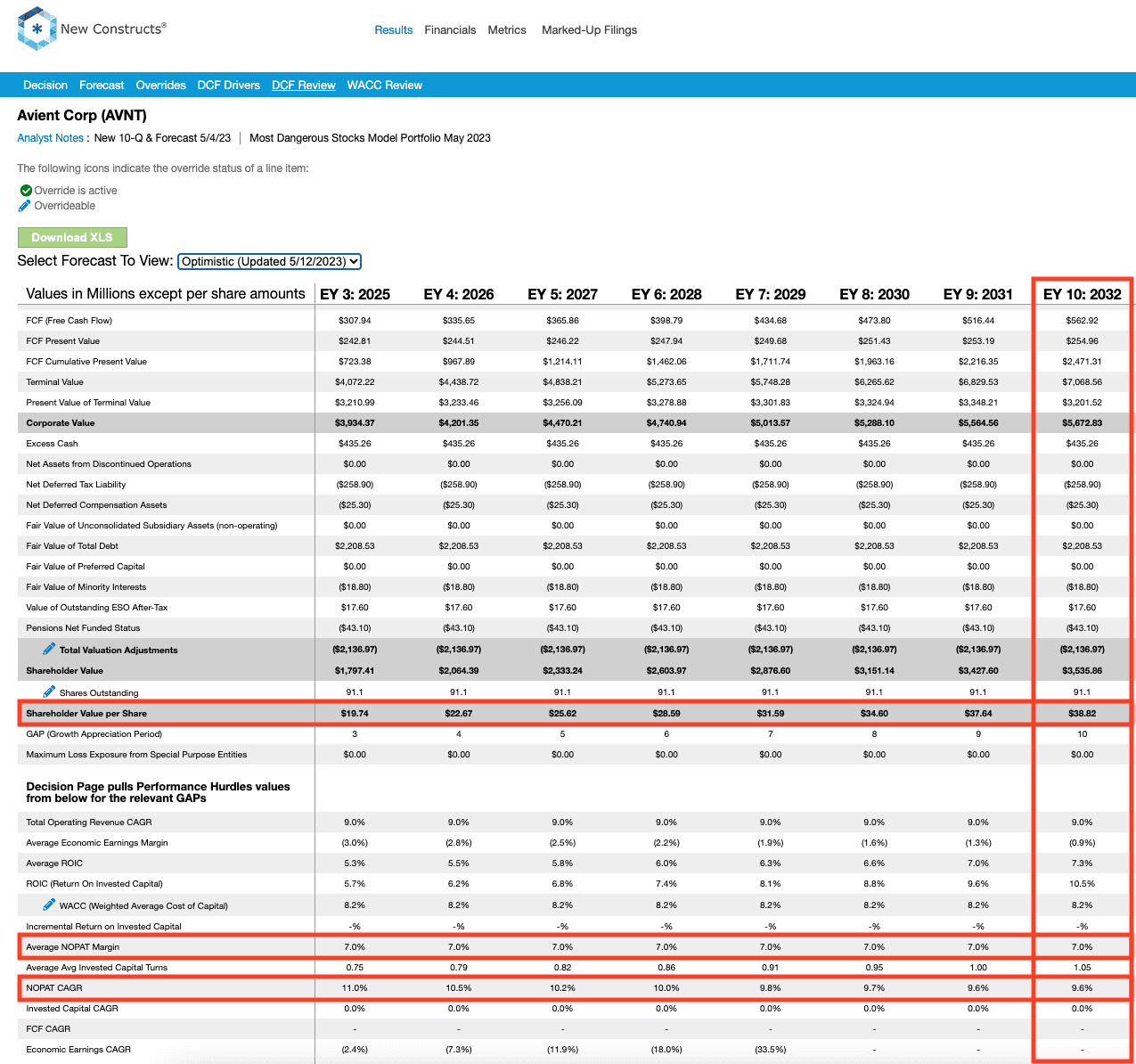Switch to the DCF Drivers tab
Image resolution: width=1136 pixels, height=1064 pixels.
pos(228,86)
